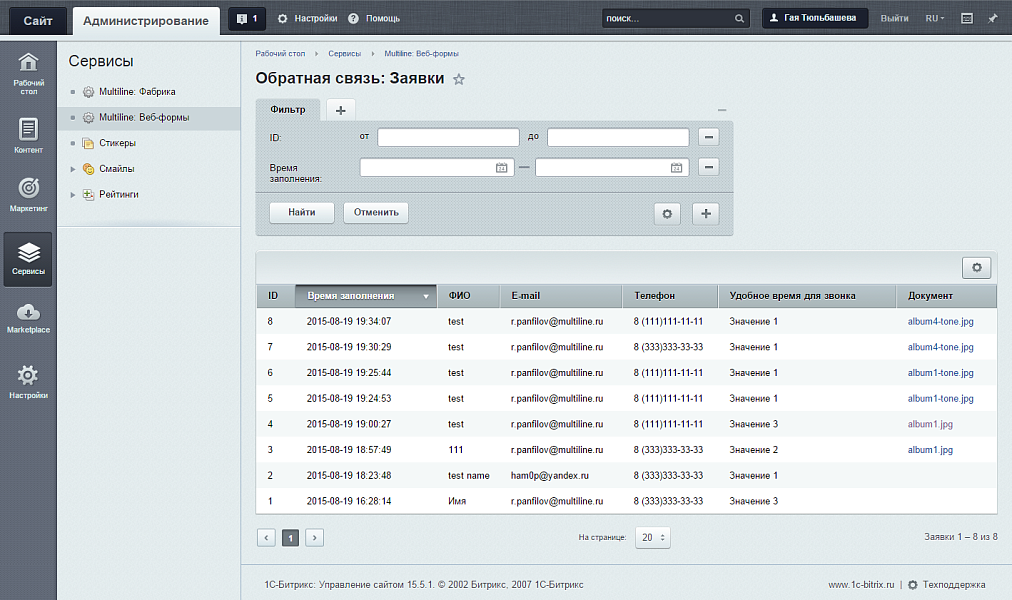The width and height of the screenshot is (1012, 600).
Task: Add page to favorites with star icon
Action: (459, 80)
